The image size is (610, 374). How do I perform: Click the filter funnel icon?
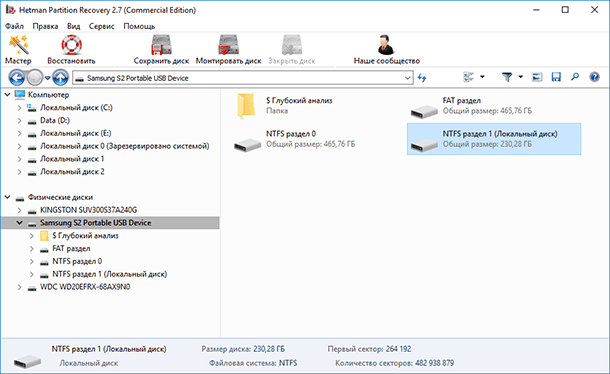click(x=507, y=77)
